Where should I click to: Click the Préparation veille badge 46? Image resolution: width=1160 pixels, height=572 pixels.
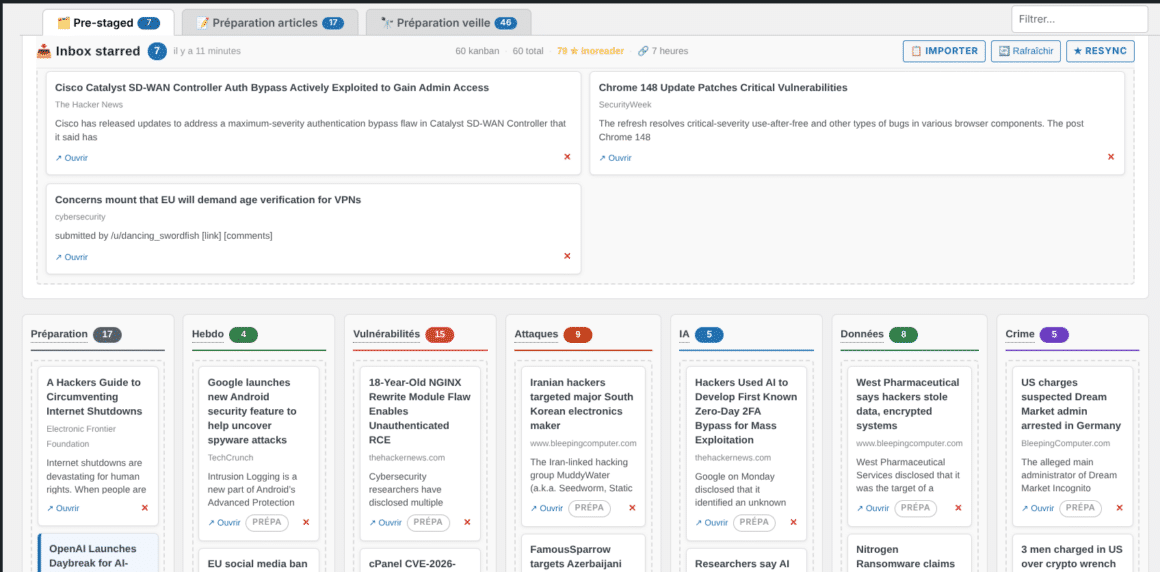click(x=506, y=23)
